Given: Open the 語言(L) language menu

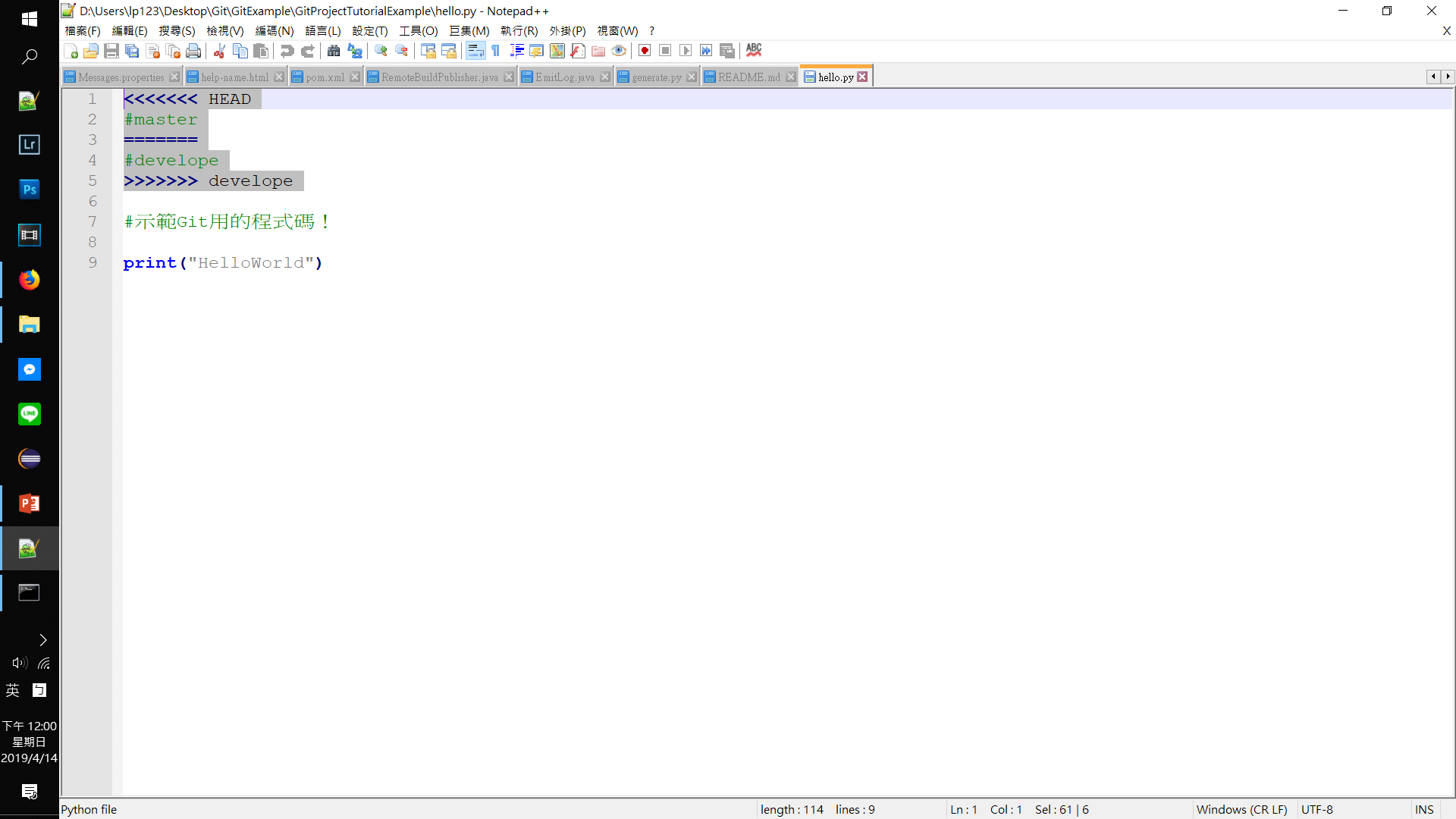Looking at the screenshot, I should [322, 31].
